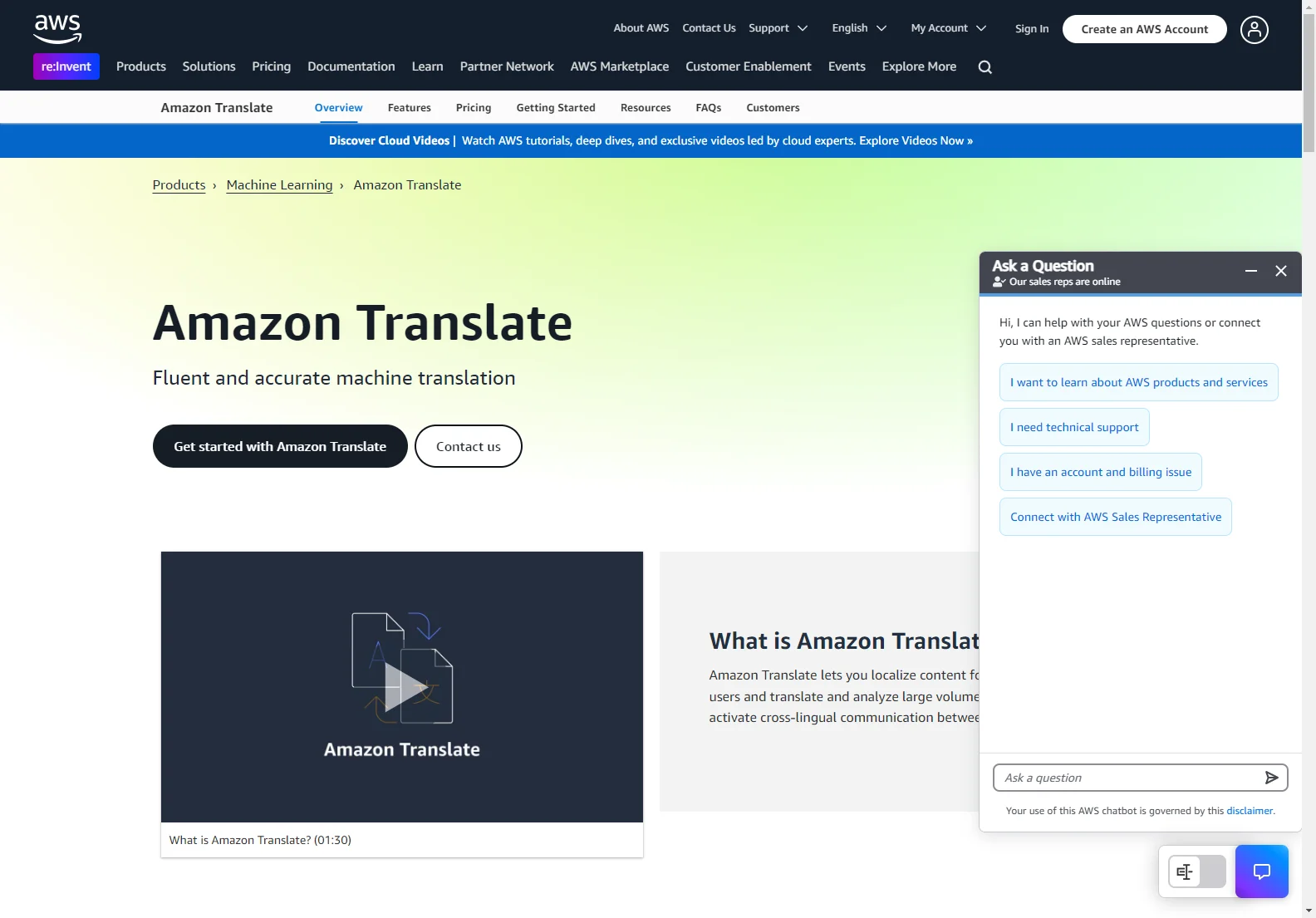
Task: Click Machine Learning breadcrumb link
Action: [x=279, y=185]
